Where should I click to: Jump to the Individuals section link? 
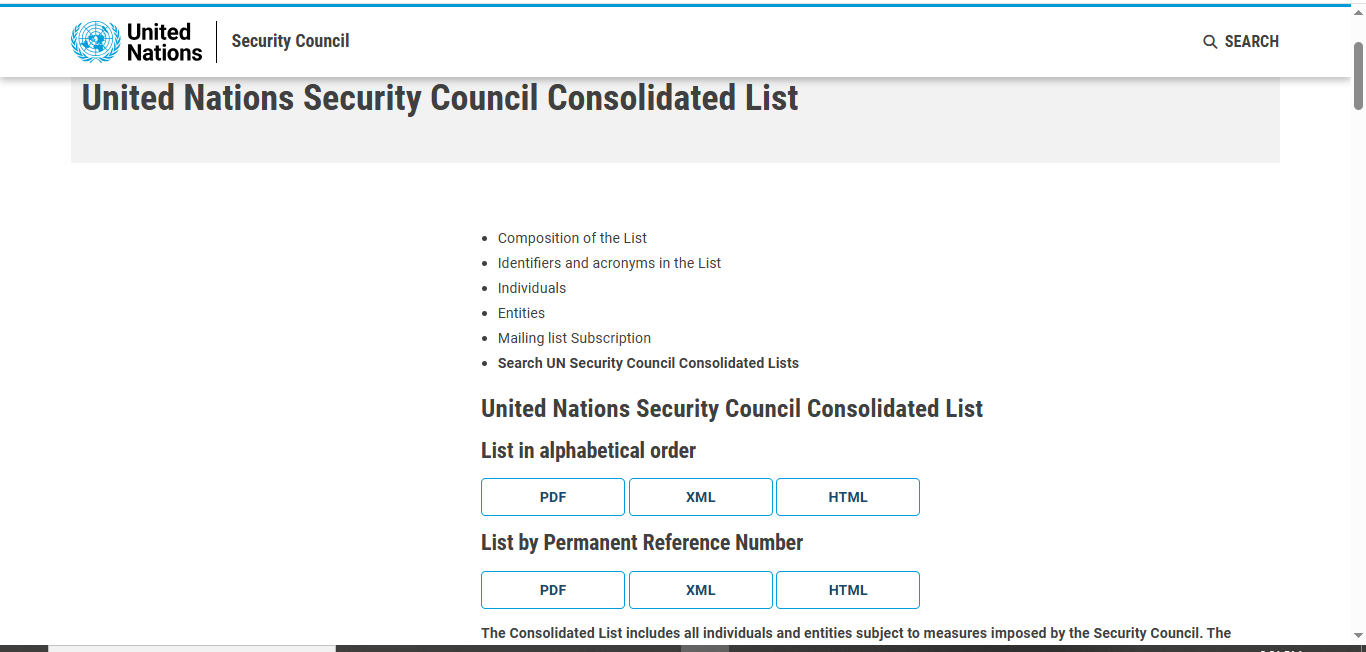pyautogui.click(x=532, y=288)
